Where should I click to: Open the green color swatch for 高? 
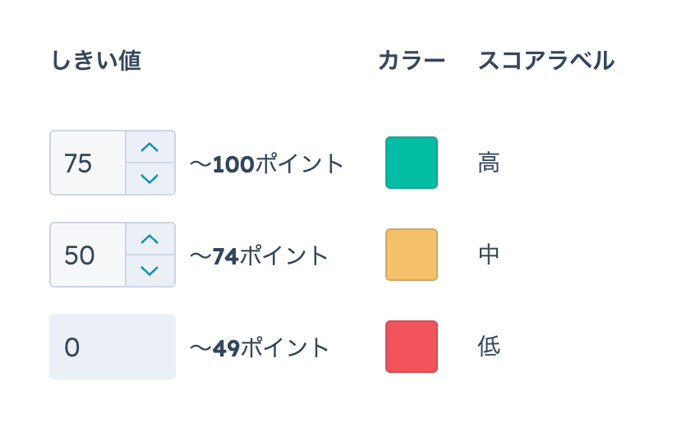coord(411,163)
